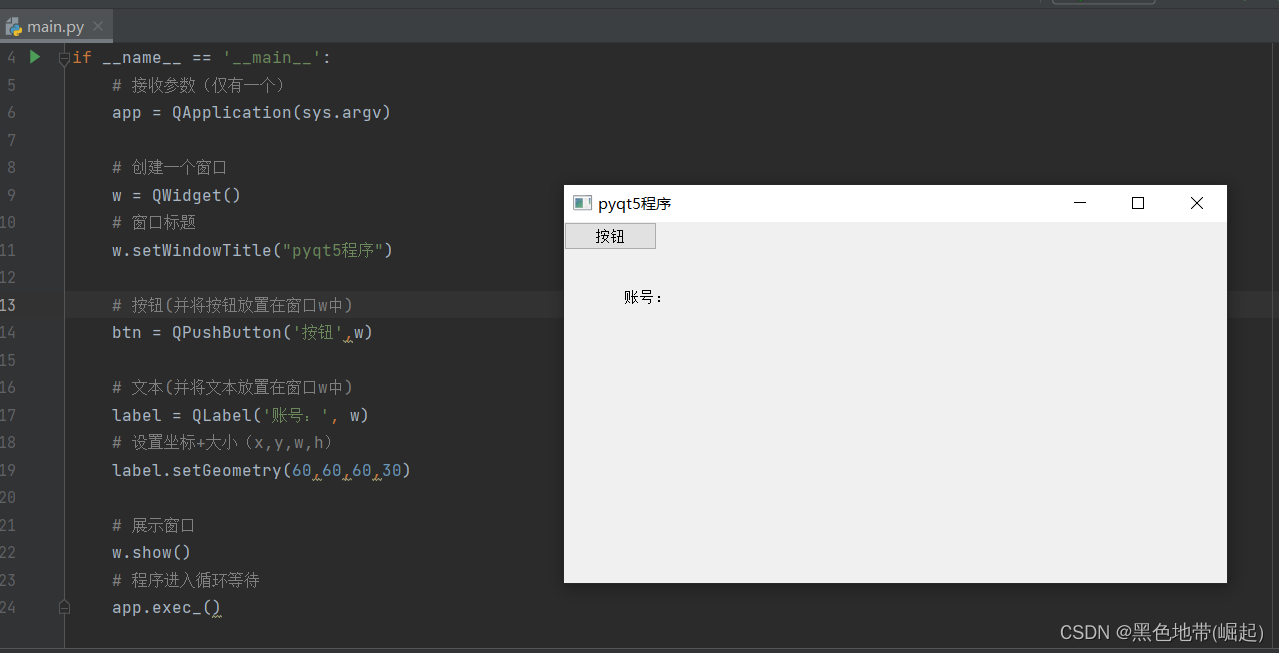Maximize the pyqt5程序 window

1137,204
